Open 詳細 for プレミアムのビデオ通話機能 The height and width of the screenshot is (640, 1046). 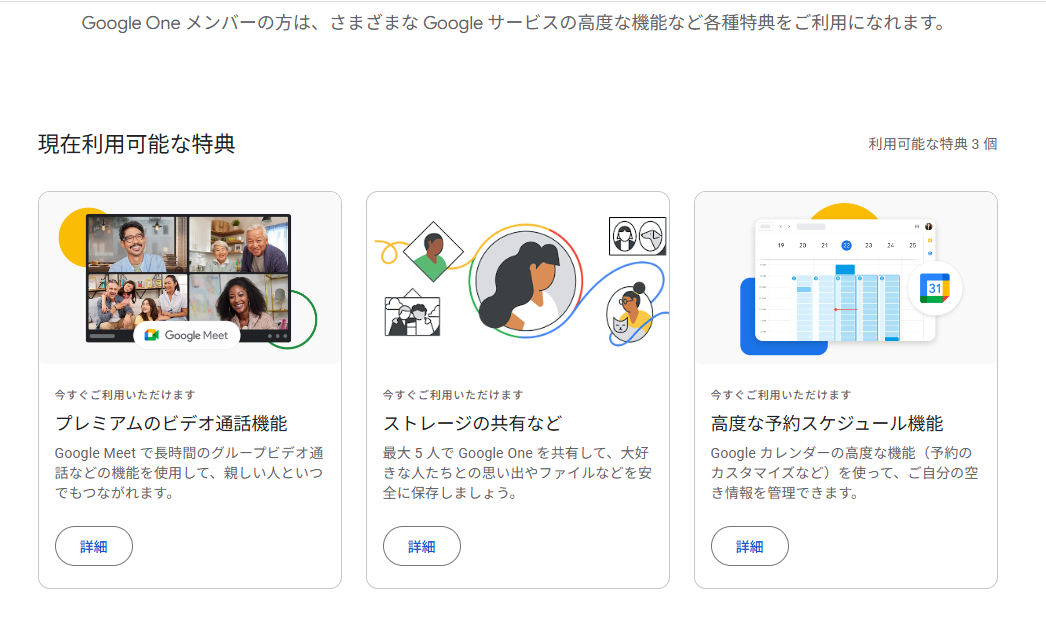coord(94,546)
